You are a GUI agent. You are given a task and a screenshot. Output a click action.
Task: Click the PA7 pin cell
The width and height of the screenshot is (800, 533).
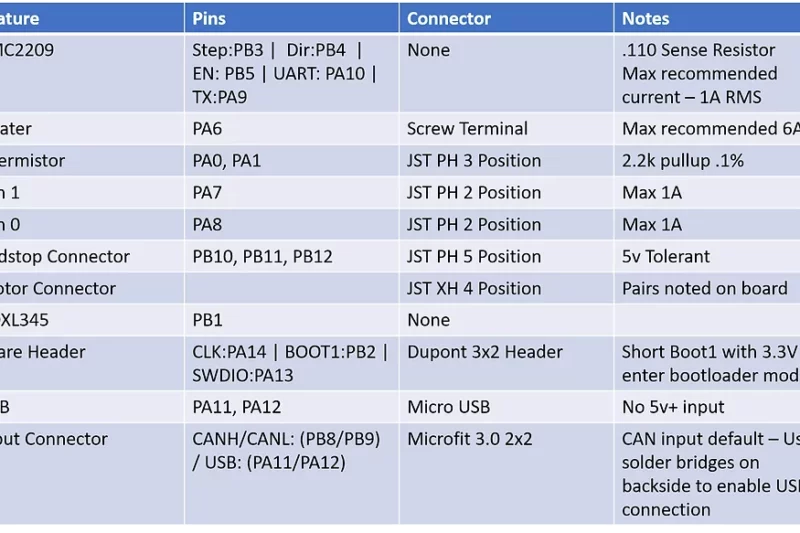207,192
